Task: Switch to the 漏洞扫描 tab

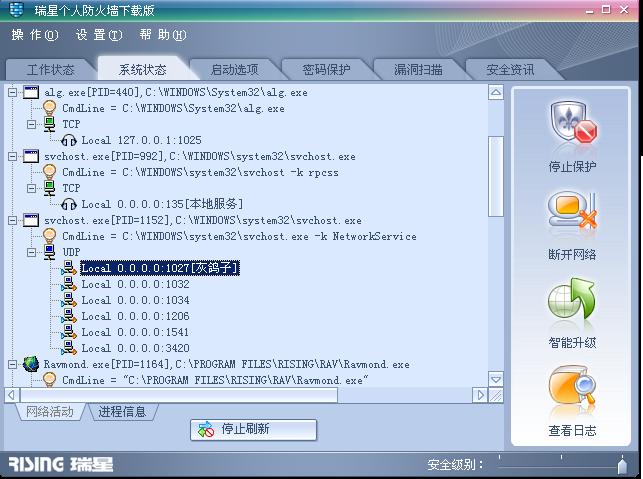Action: coord(418,70)
